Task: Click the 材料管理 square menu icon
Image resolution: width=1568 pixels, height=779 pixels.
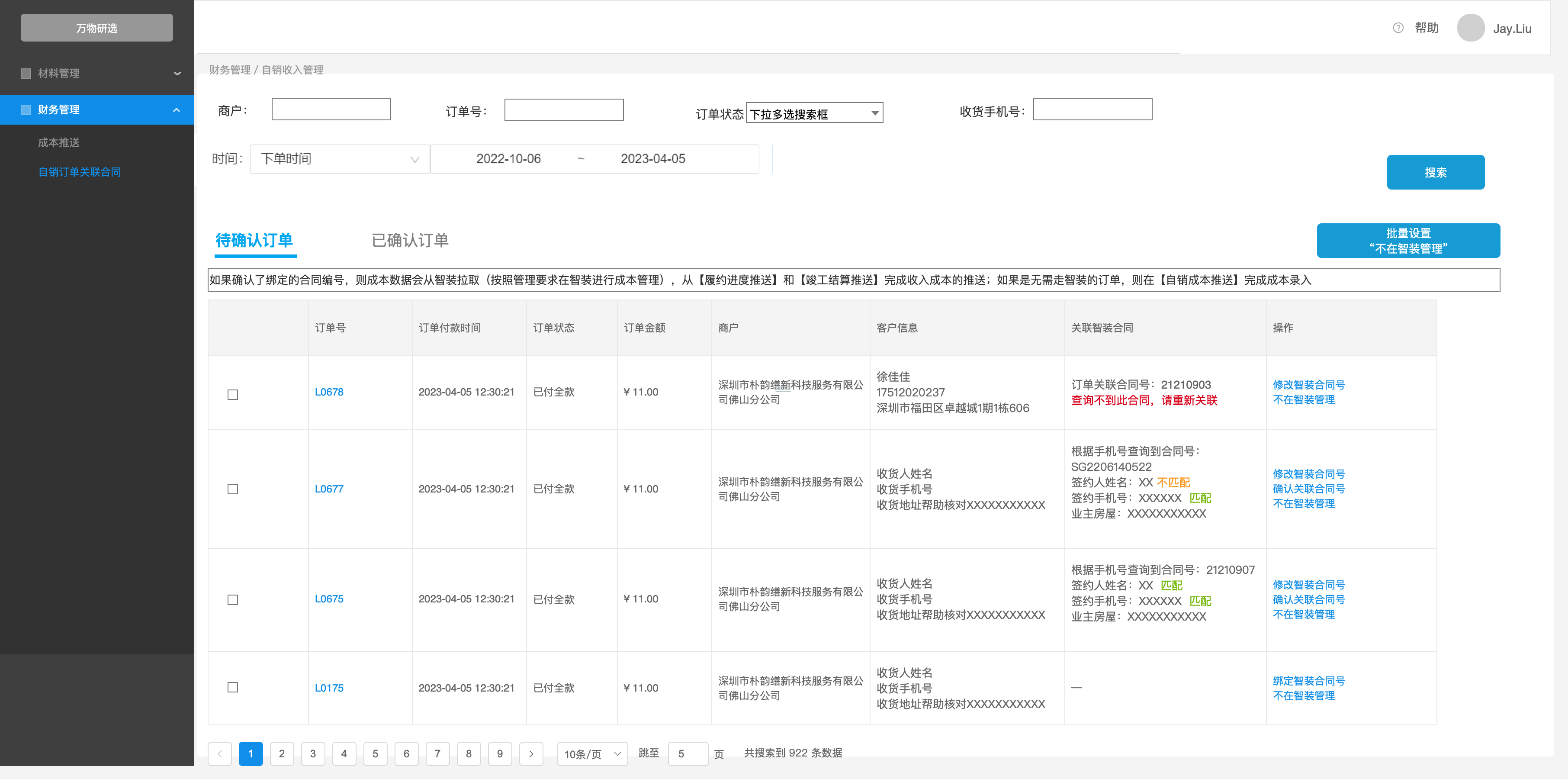Action: point(26,73)
